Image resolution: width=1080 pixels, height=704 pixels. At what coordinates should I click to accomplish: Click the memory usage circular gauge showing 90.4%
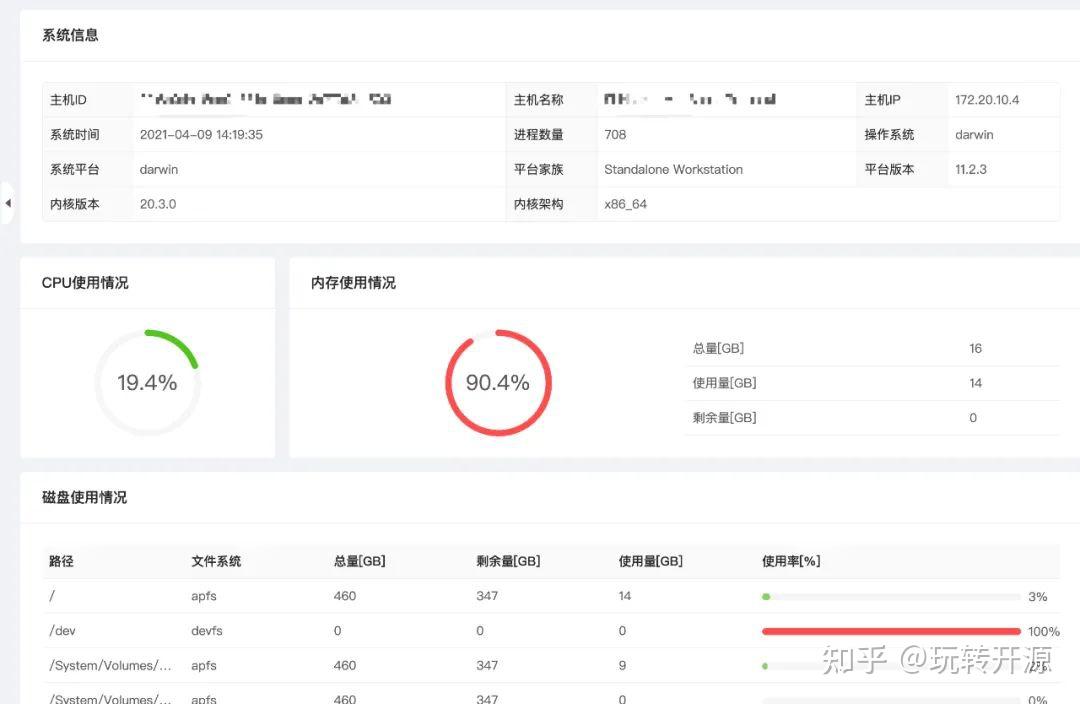[x=498, y=382]
